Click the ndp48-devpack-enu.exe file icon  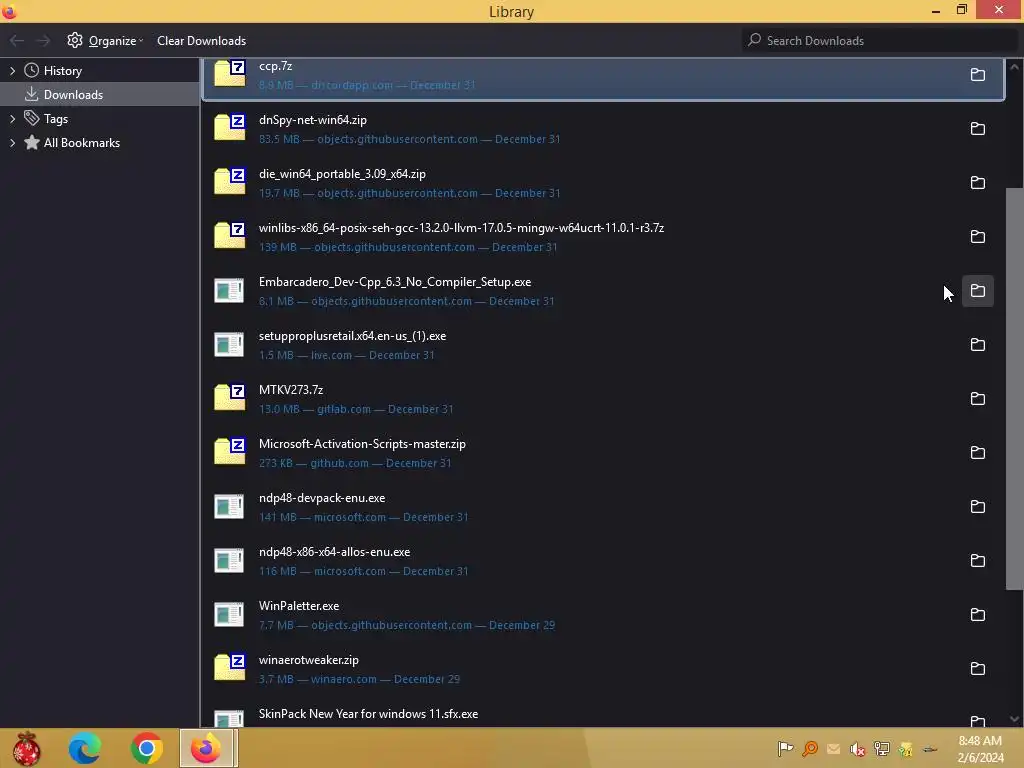tap(229, 507)
